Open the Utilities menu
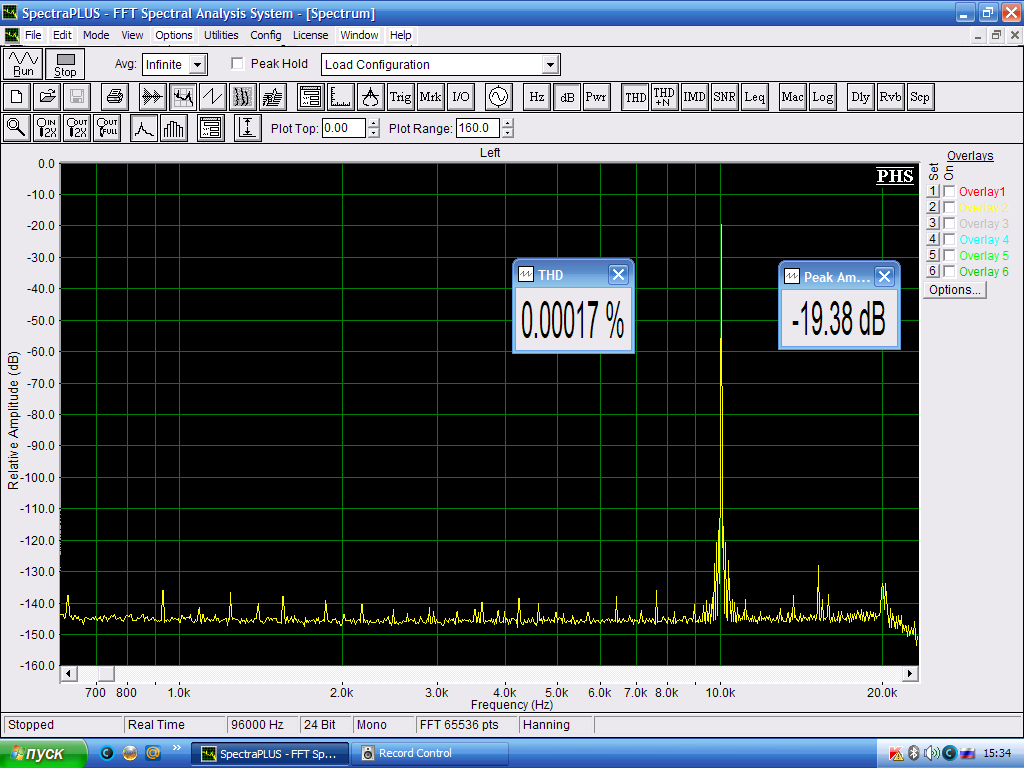The width and height of the screenshot is (1024, 768). click(221, 35)
